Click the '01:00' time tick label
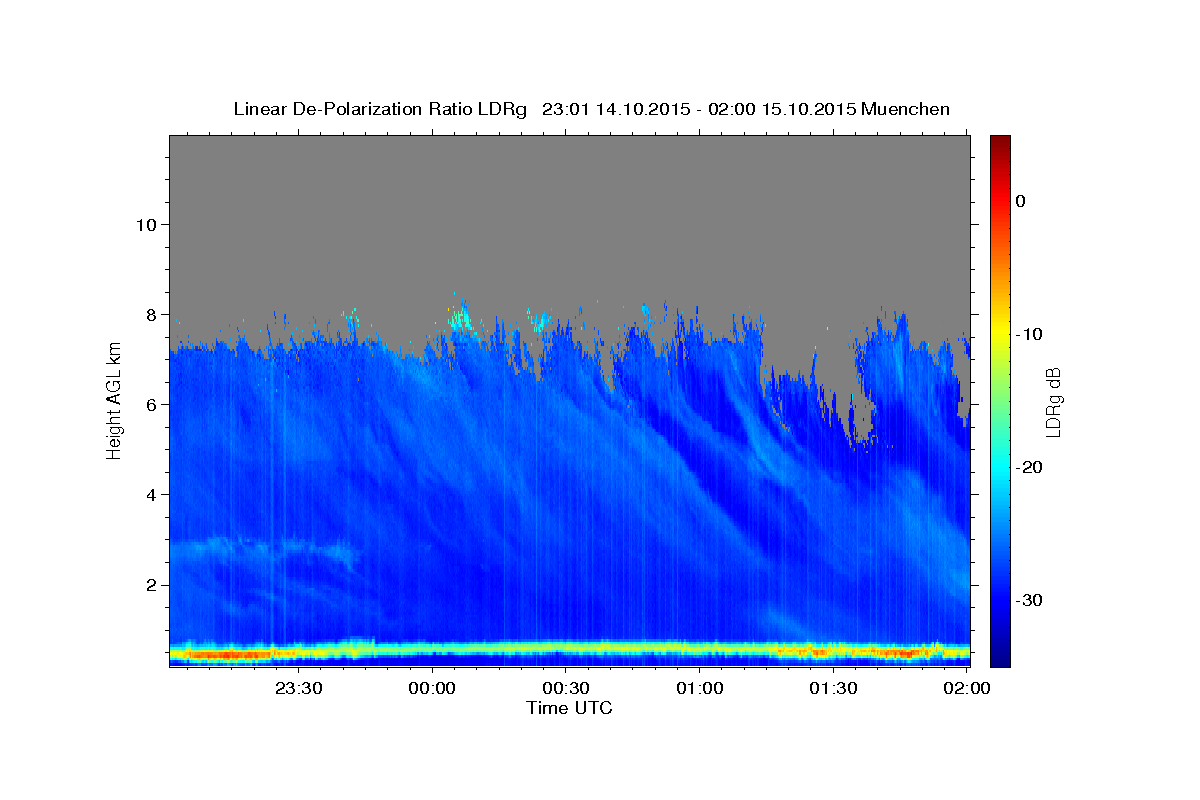 700,688
